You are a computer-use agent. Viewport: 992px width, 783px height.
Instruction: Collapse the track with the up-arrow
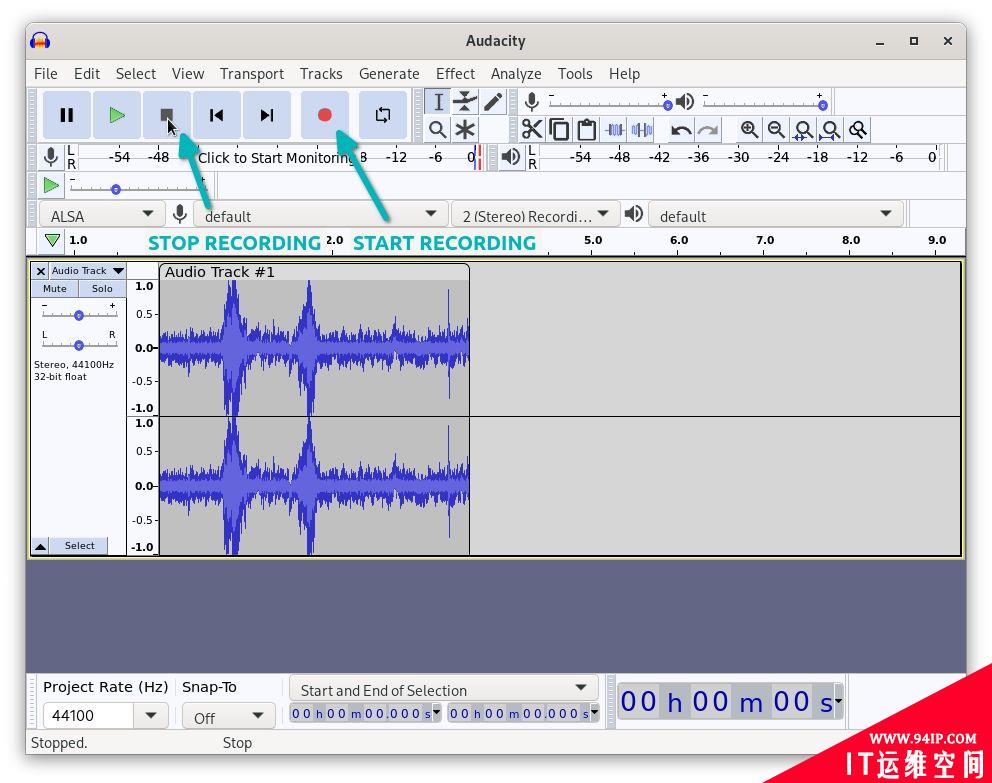click(40, 546)
